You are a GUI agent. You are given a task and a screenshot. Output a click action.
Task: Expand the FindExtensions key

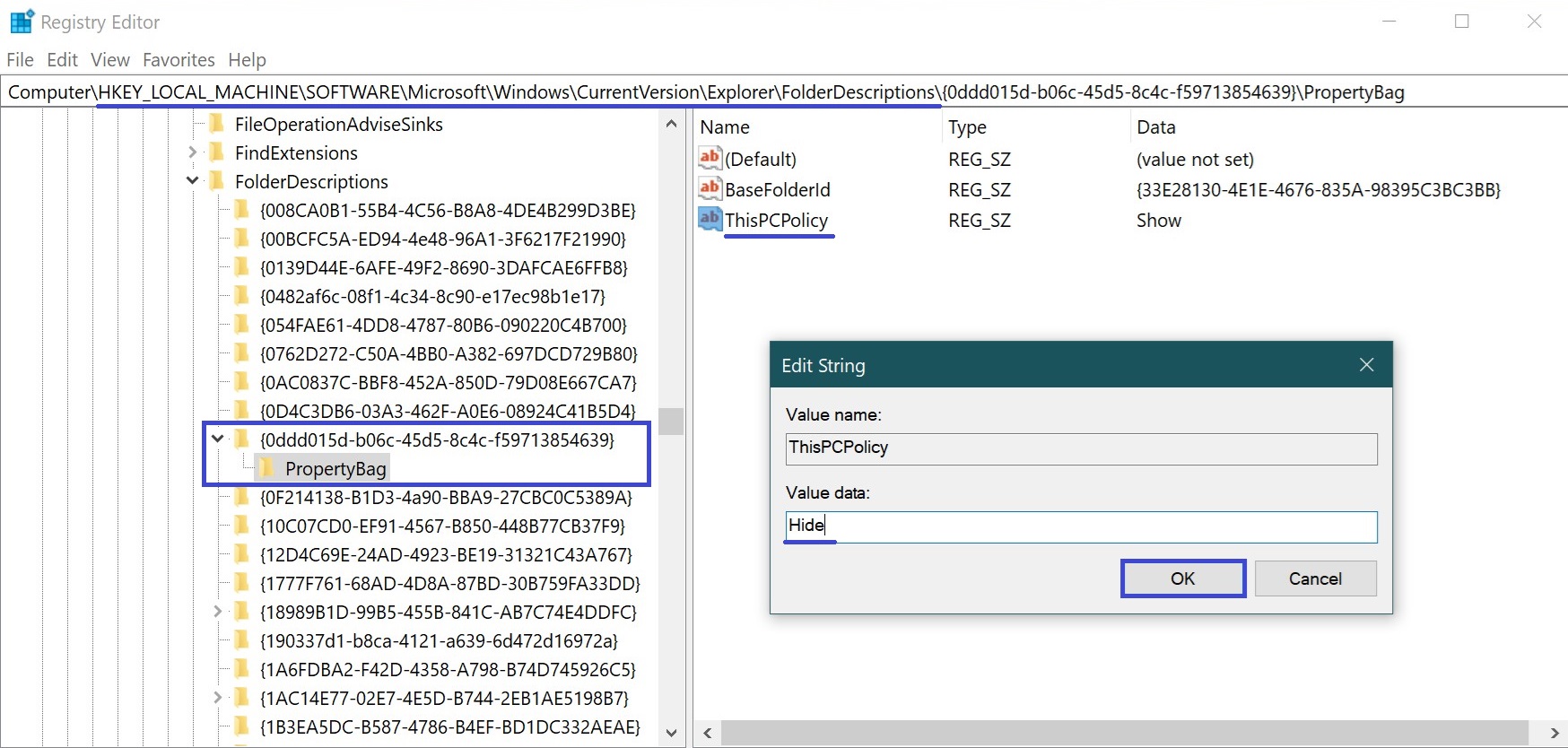coord(192,152)
